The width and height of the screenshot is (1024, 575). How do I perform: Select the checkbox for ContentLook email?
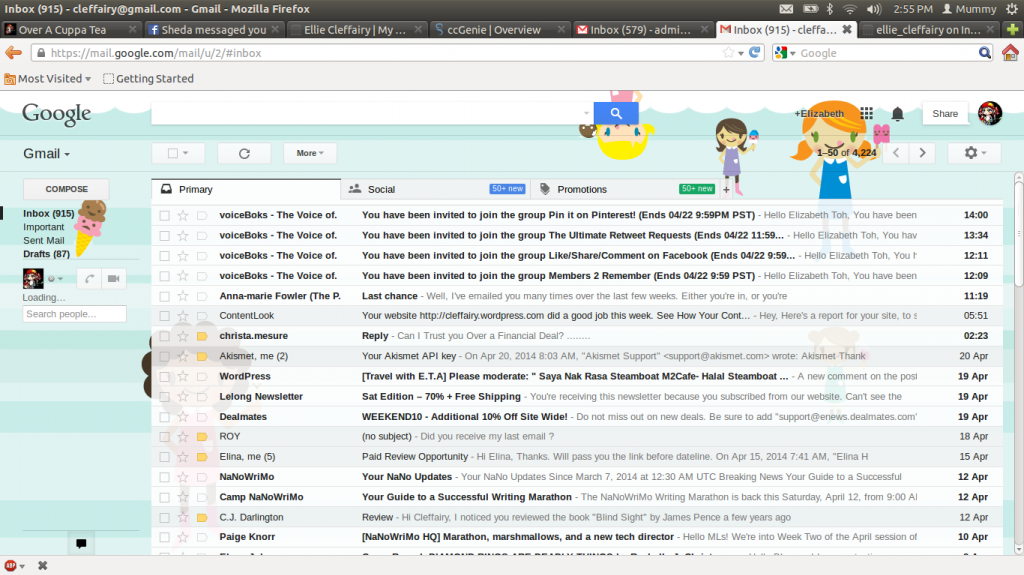[165, 316]
